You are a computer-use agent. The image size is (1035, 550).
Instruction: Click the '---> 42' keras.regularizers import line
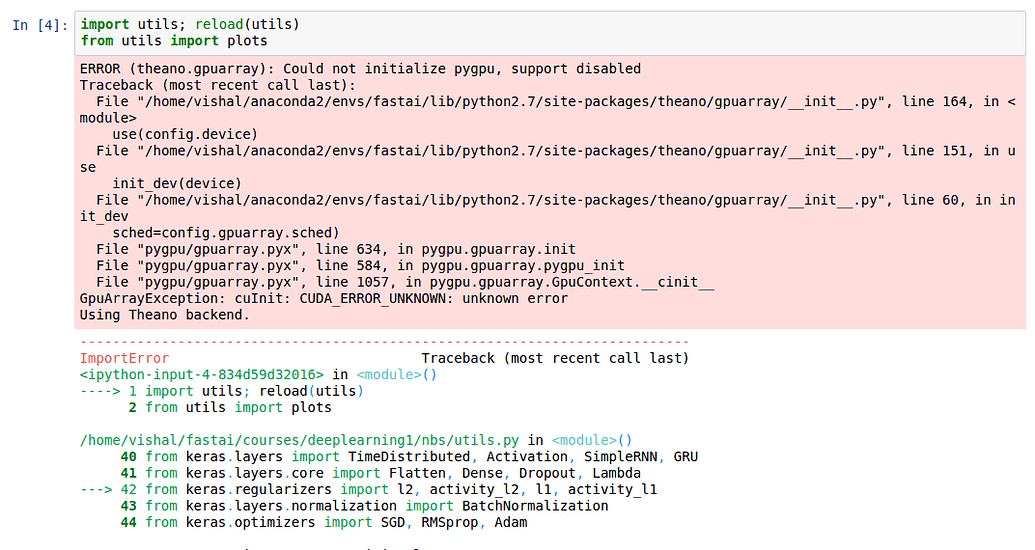point(368,489)
